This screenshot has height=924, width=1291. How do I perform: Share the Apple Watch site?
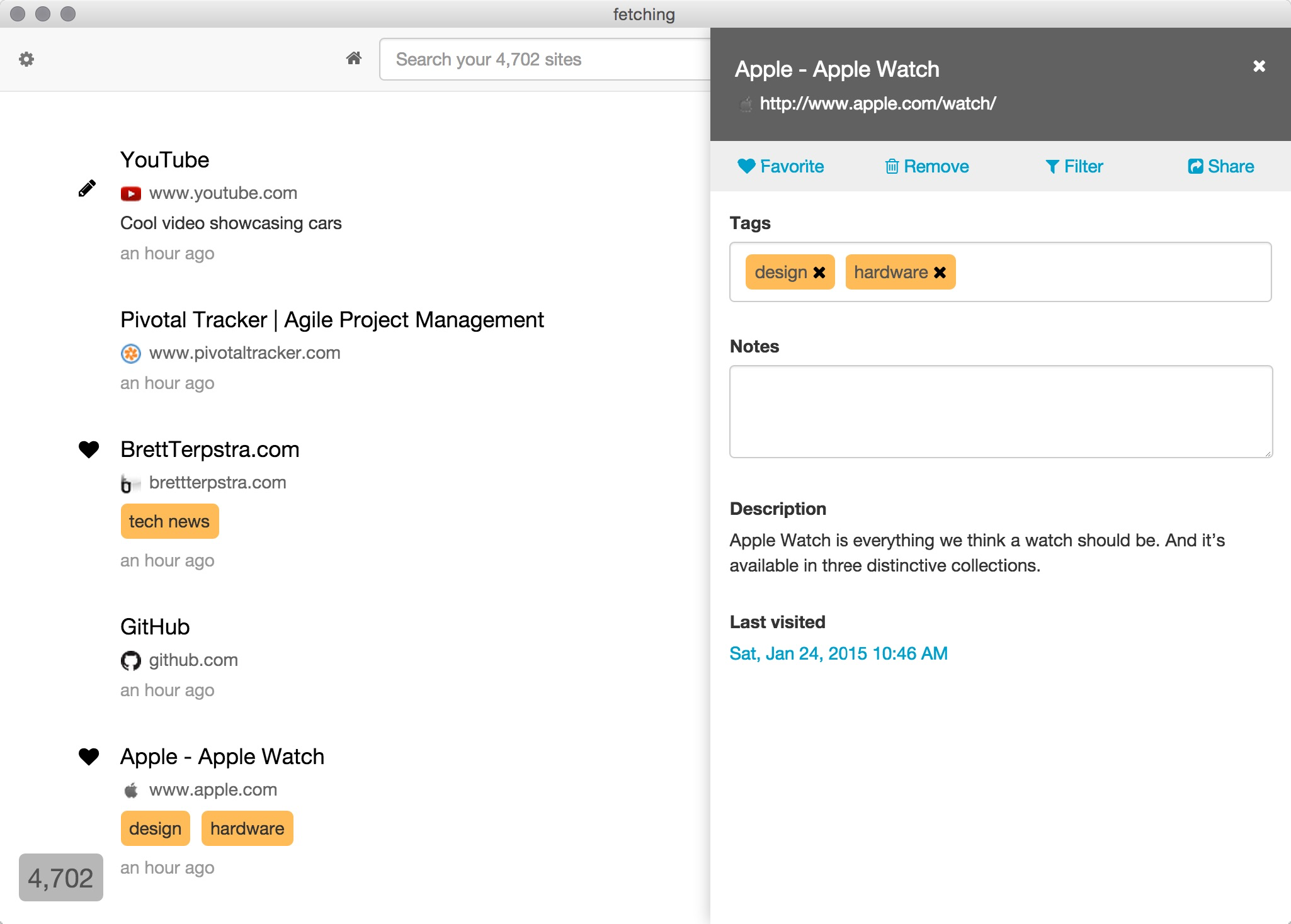click(1220, 166)
